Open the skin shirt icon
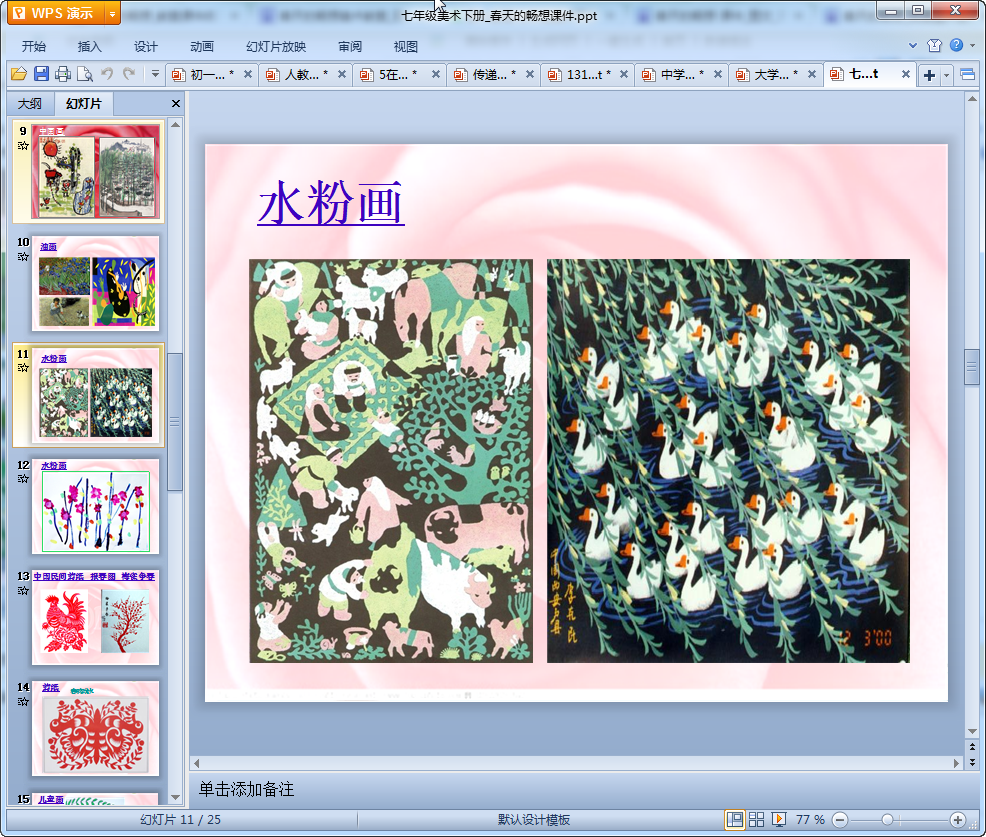 tap(934, 45)
